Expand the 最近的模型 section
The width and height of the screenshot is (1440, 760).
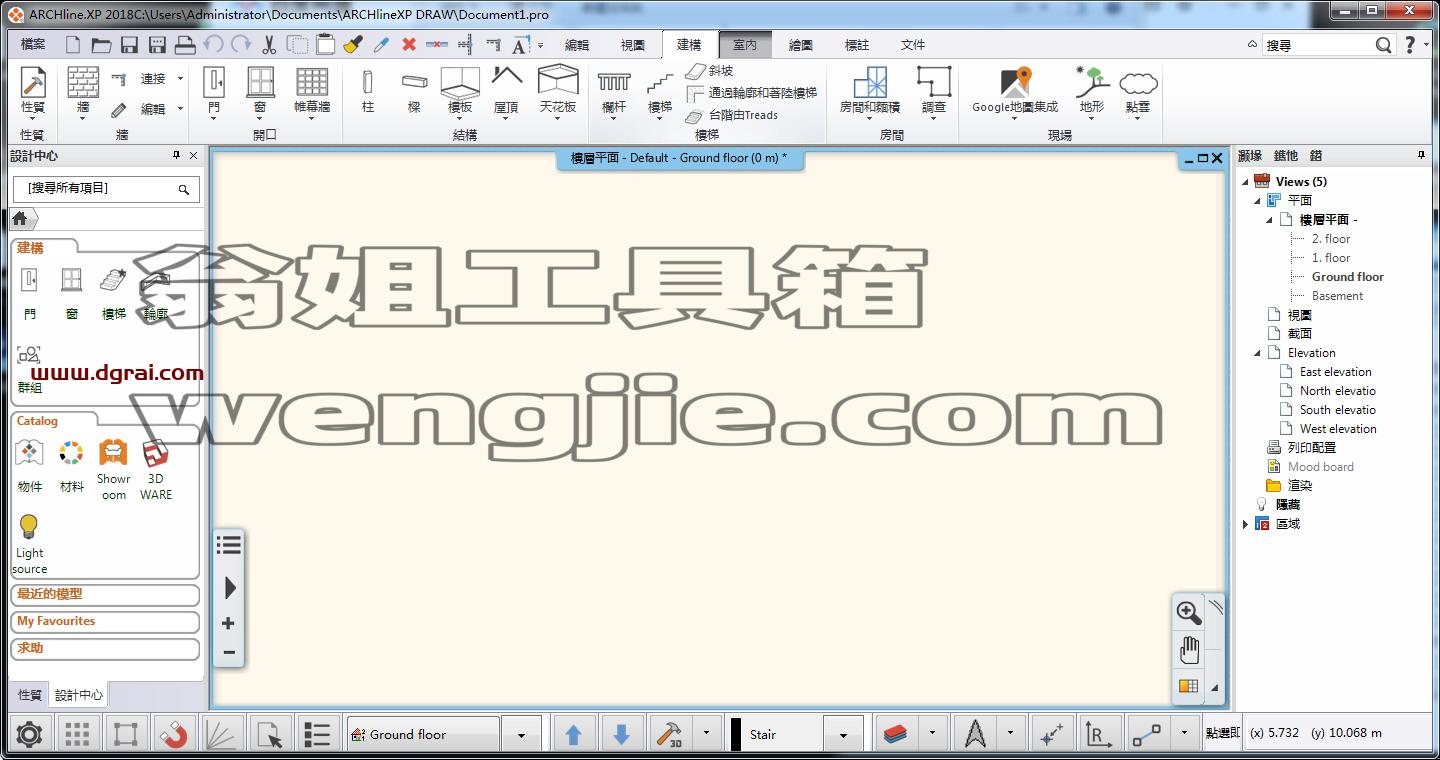105,594
